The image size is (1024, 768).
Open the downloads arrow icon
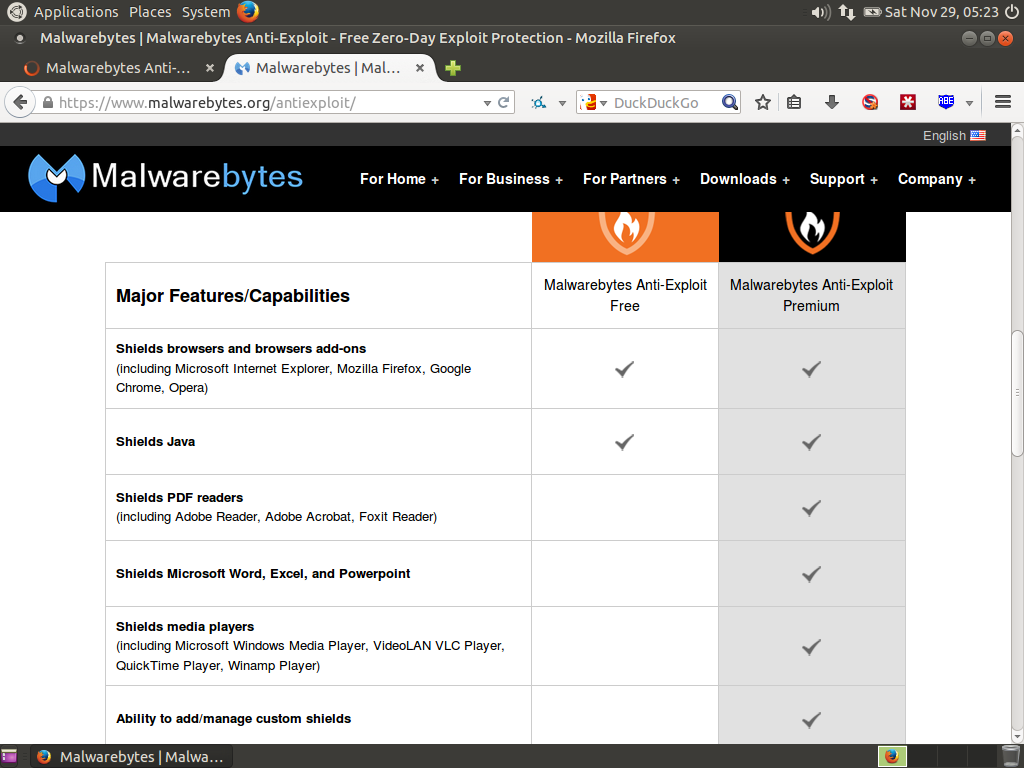831,103
